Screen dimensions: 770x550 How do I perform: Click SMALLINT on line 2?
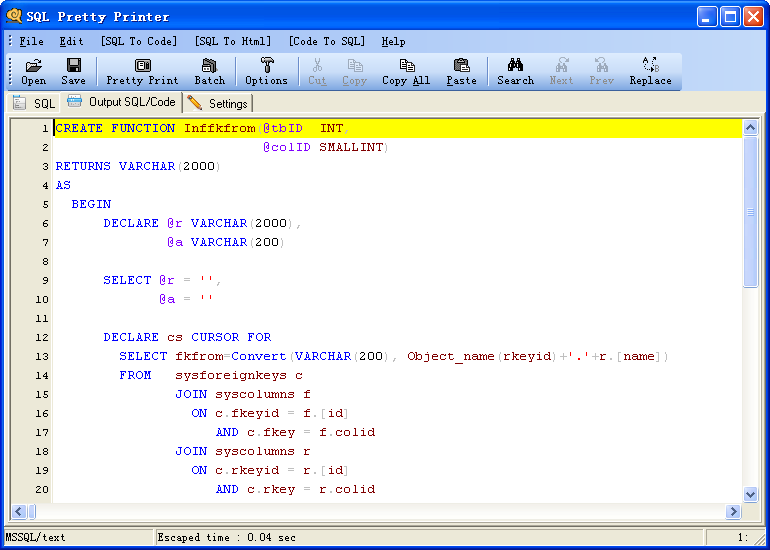(351, 147)
